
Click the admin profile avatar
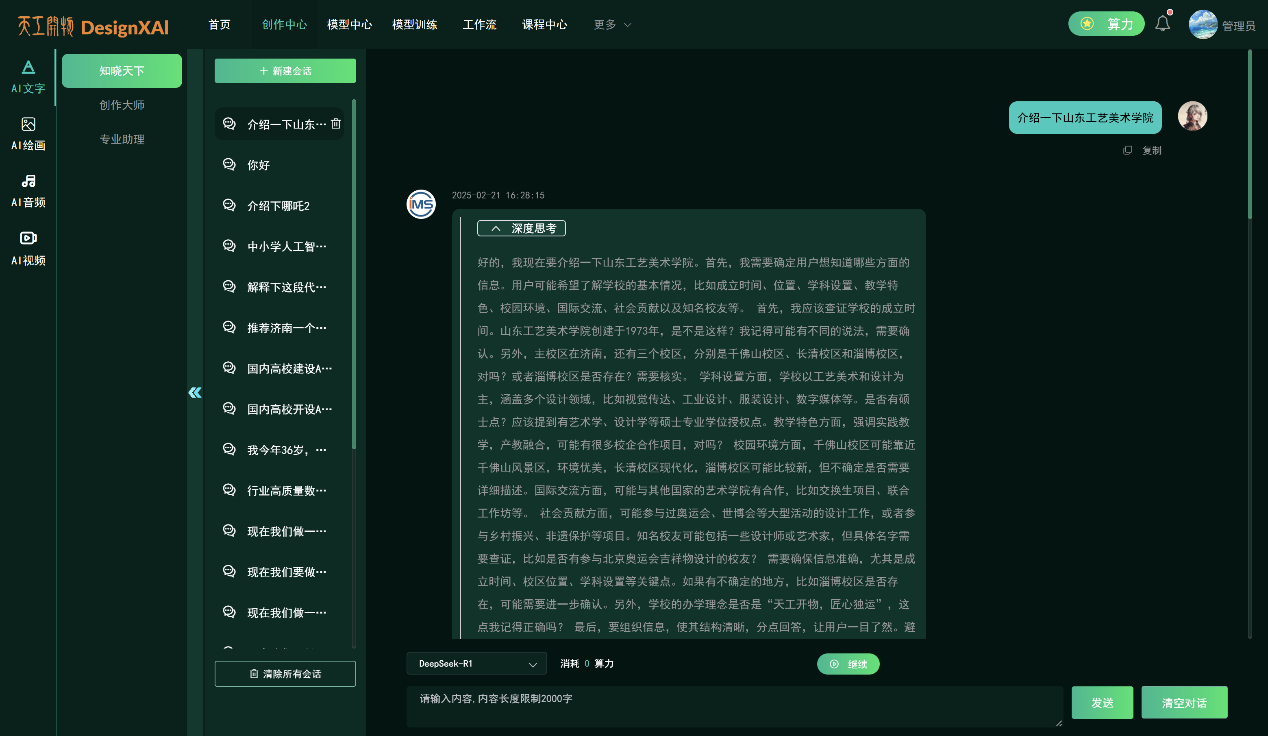pyautogui.click(x=1203, y=24)
